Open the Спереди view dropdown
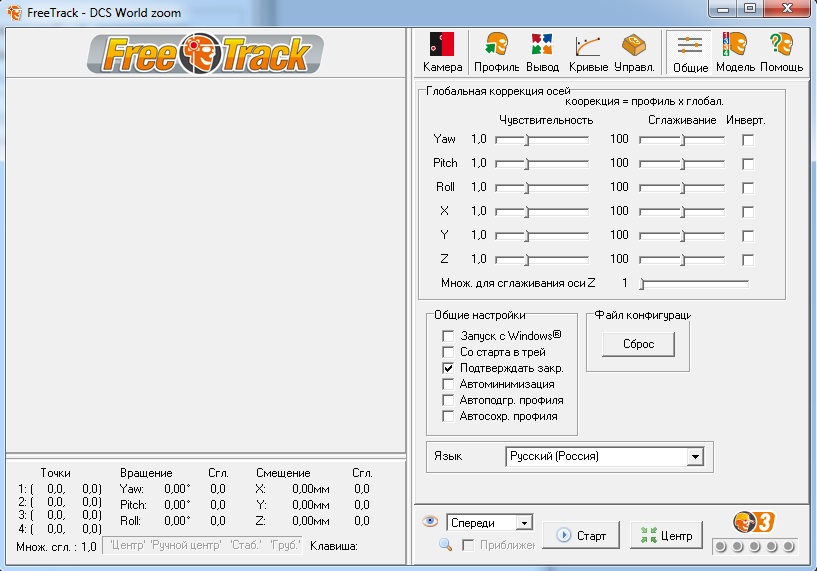 489,523
